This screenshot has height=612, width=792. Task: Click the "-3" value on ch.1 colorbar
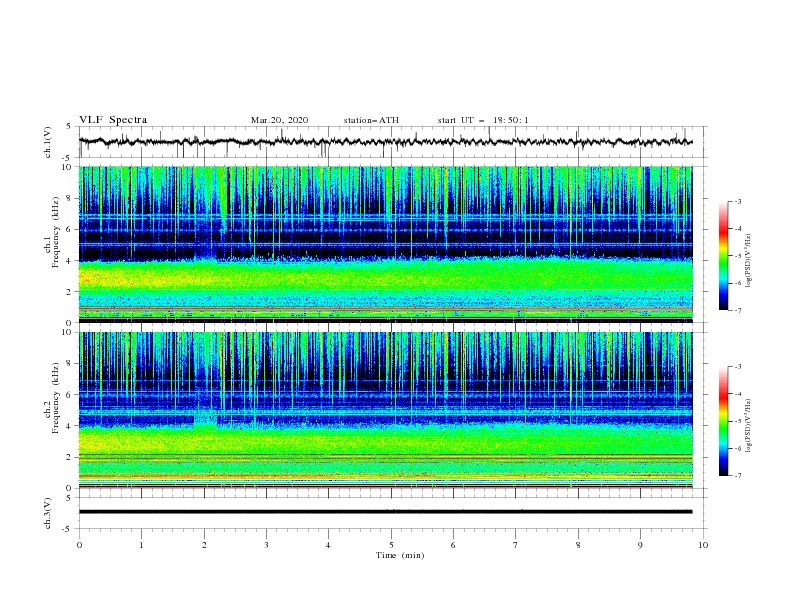pos(738,201)
